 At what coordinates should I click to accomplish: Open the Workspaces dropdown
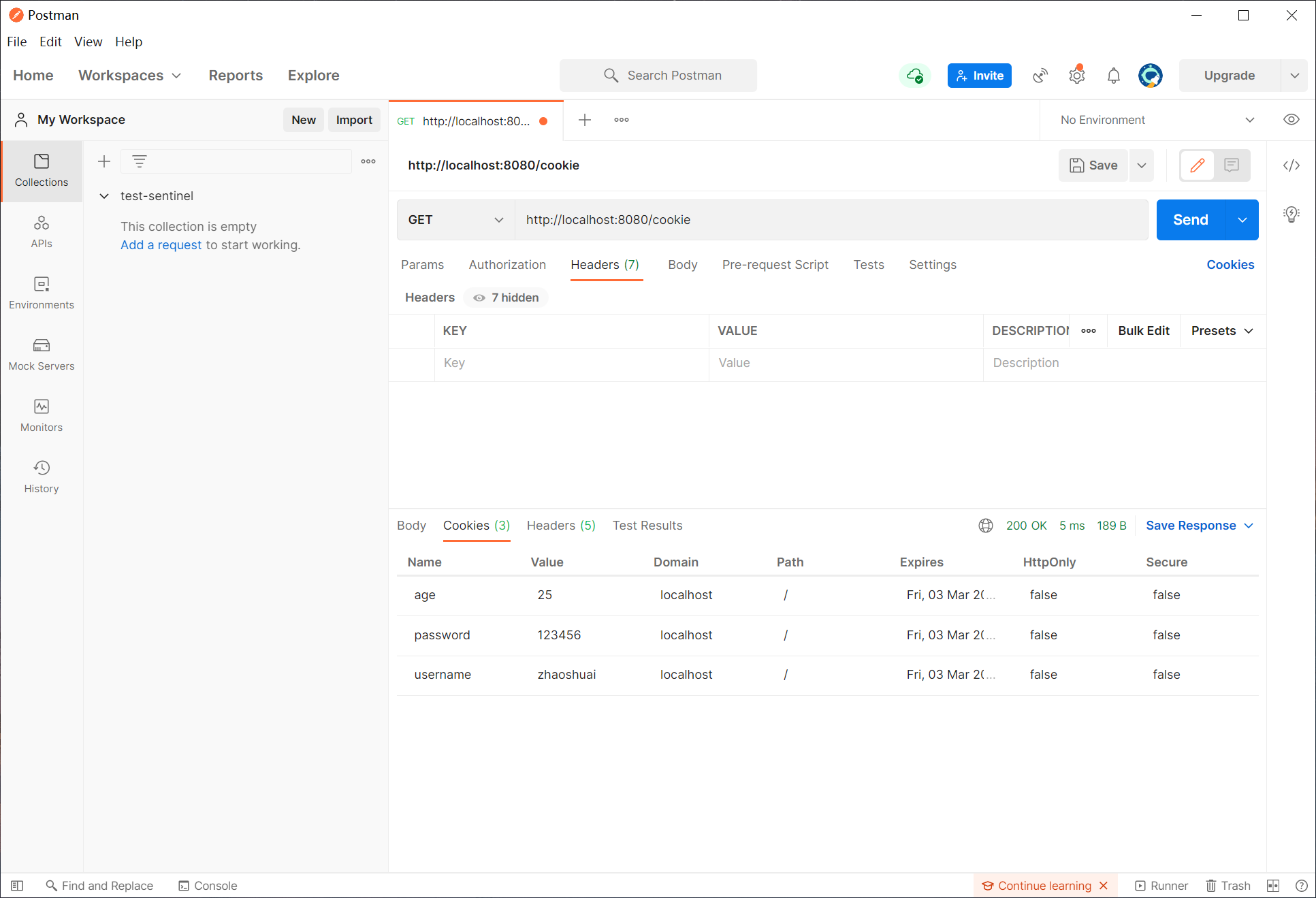[x=129, y=76]
